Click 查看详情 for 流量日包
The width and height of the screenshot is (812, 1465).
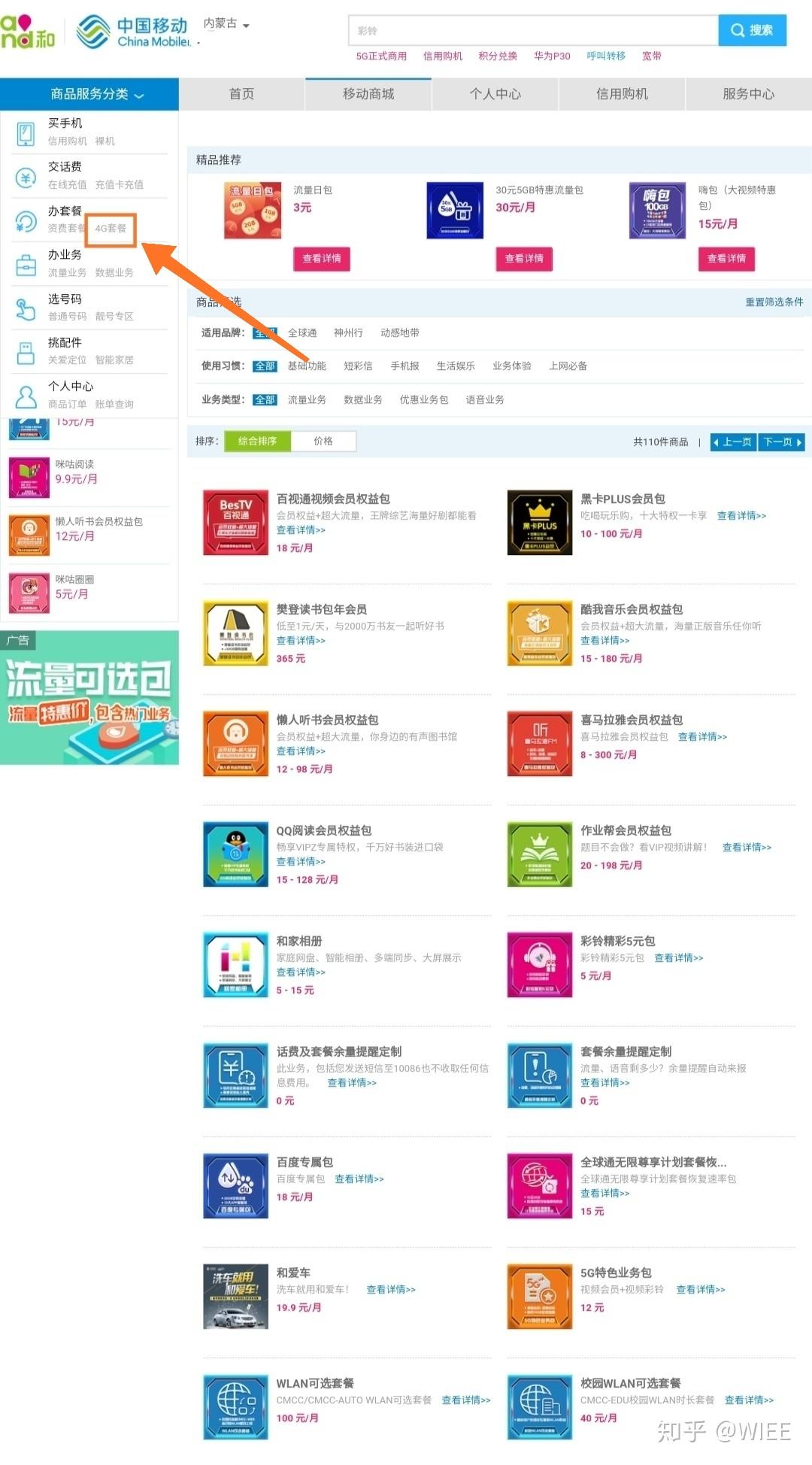click(322, 259)
